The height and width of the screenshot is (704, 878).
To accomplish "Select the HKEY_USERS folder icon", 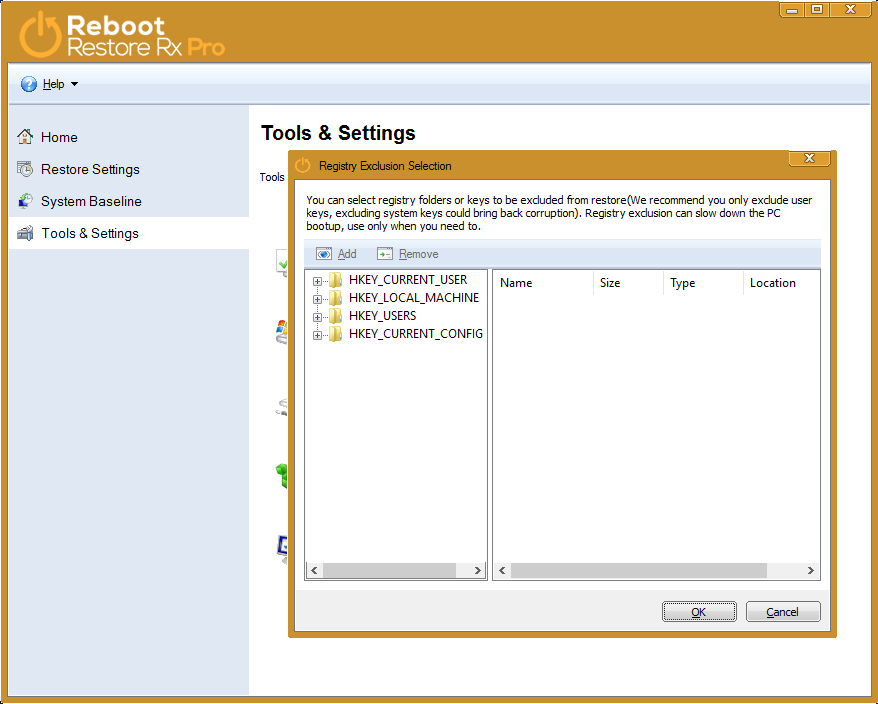I will click(x=336, y=316).
